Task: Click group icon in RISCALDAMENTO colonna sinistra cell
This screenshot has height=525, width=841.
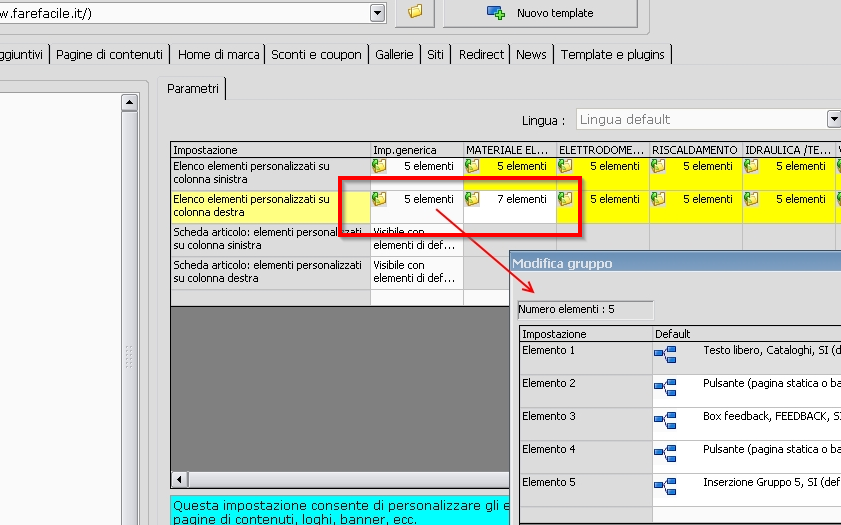Action: pyautogui.click(x=658, y=166)
